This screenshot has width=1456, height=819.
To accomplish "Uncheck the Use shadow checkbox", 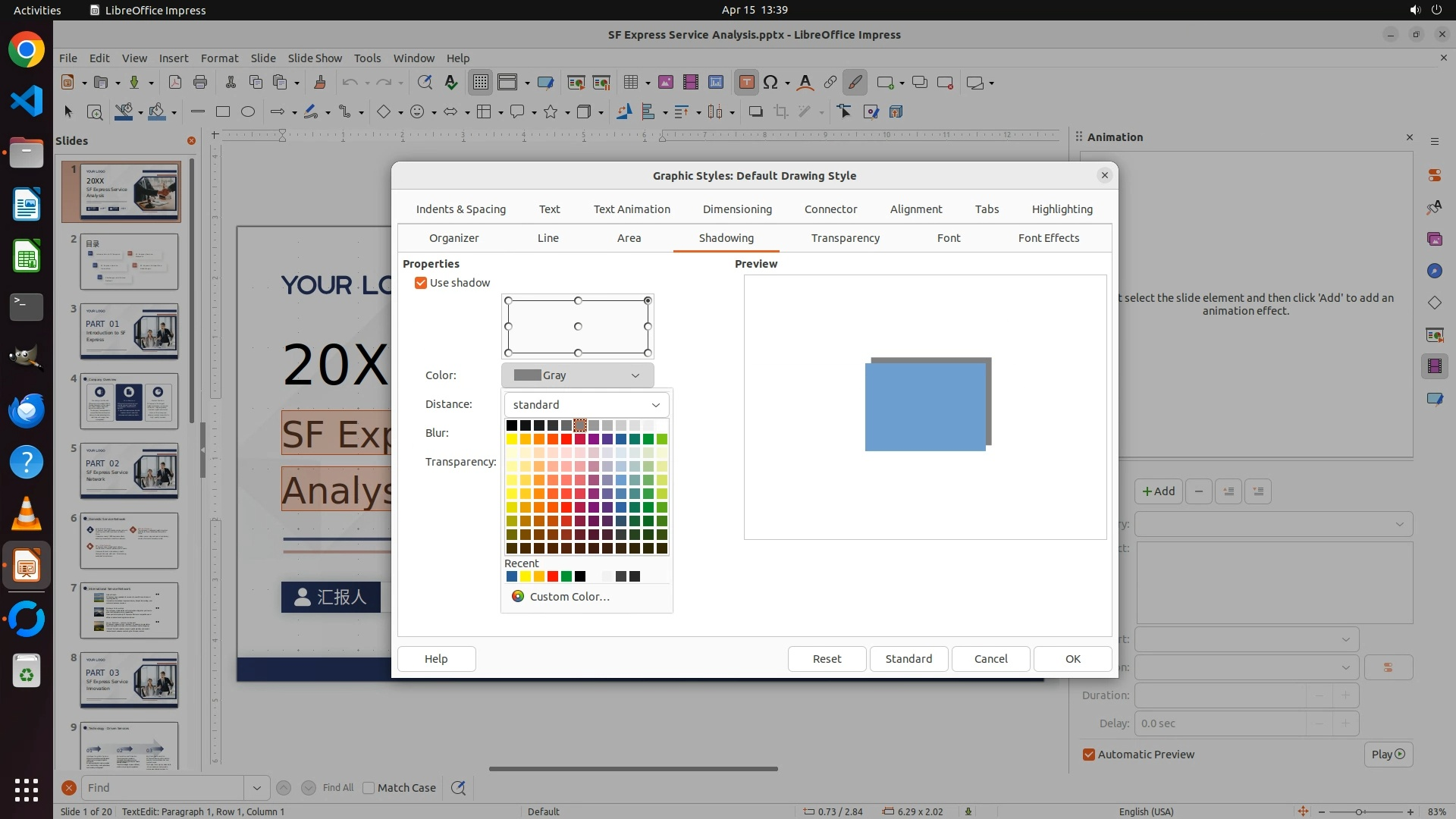I will click(x=421, y=283).
